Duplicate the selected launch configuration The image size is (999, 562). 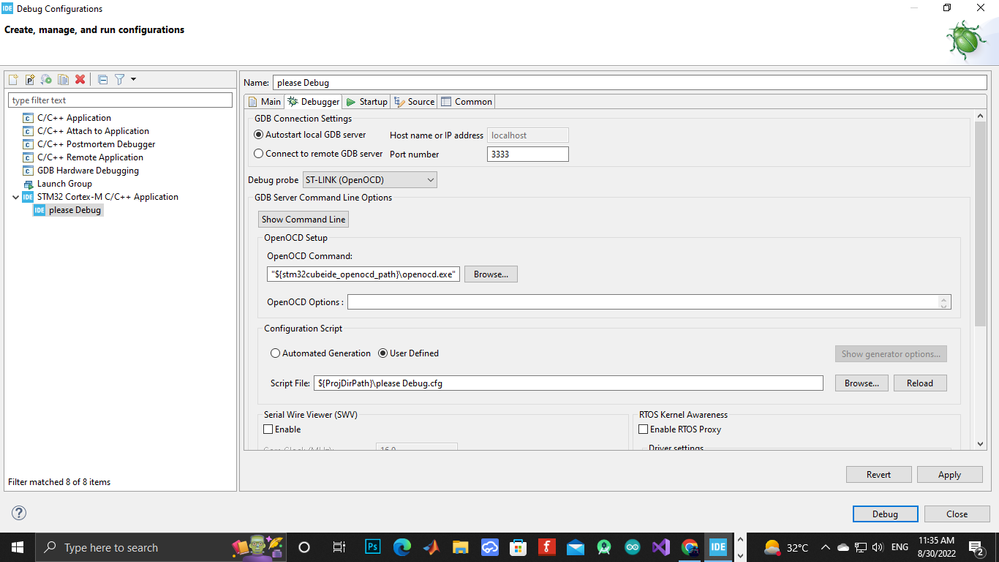(63, 80)
